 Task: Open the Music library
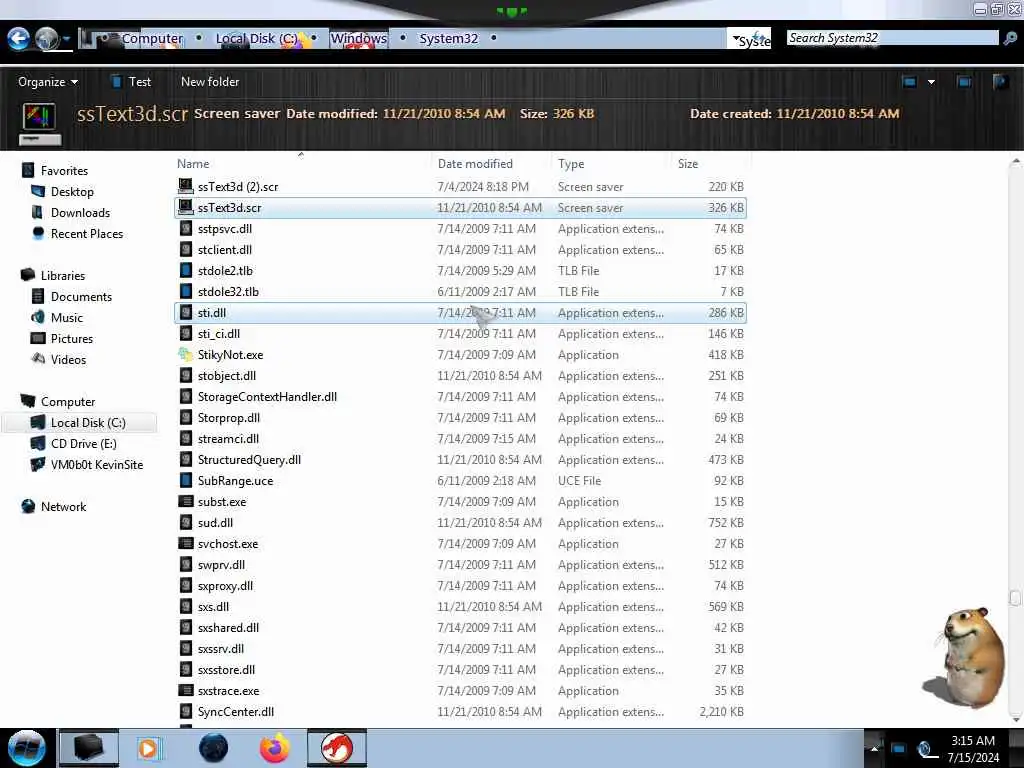(x=67, y=317)
